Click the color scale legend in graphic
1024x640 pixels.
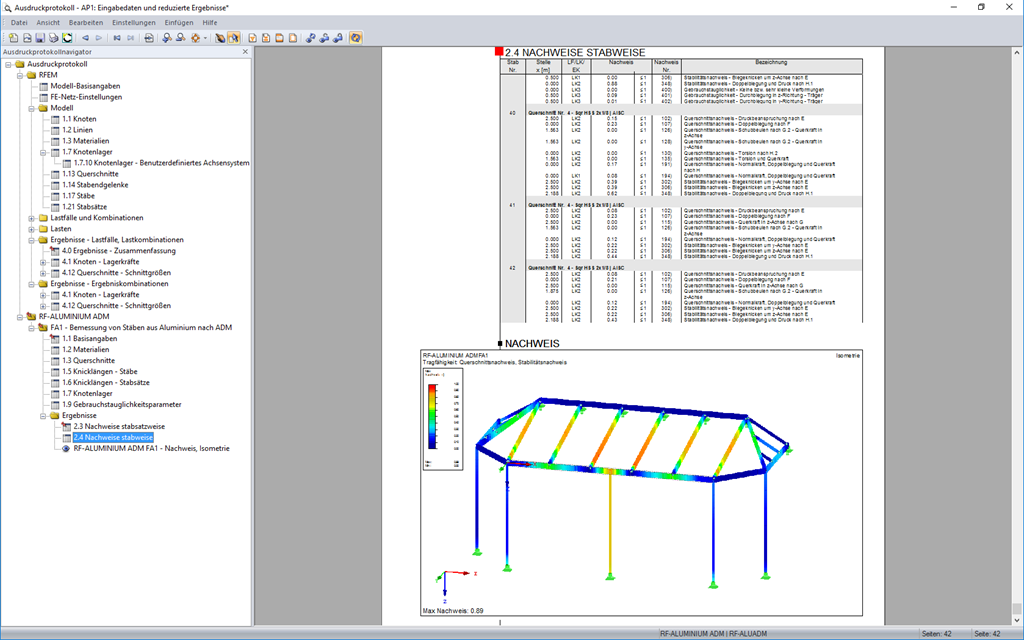(443, 419)
